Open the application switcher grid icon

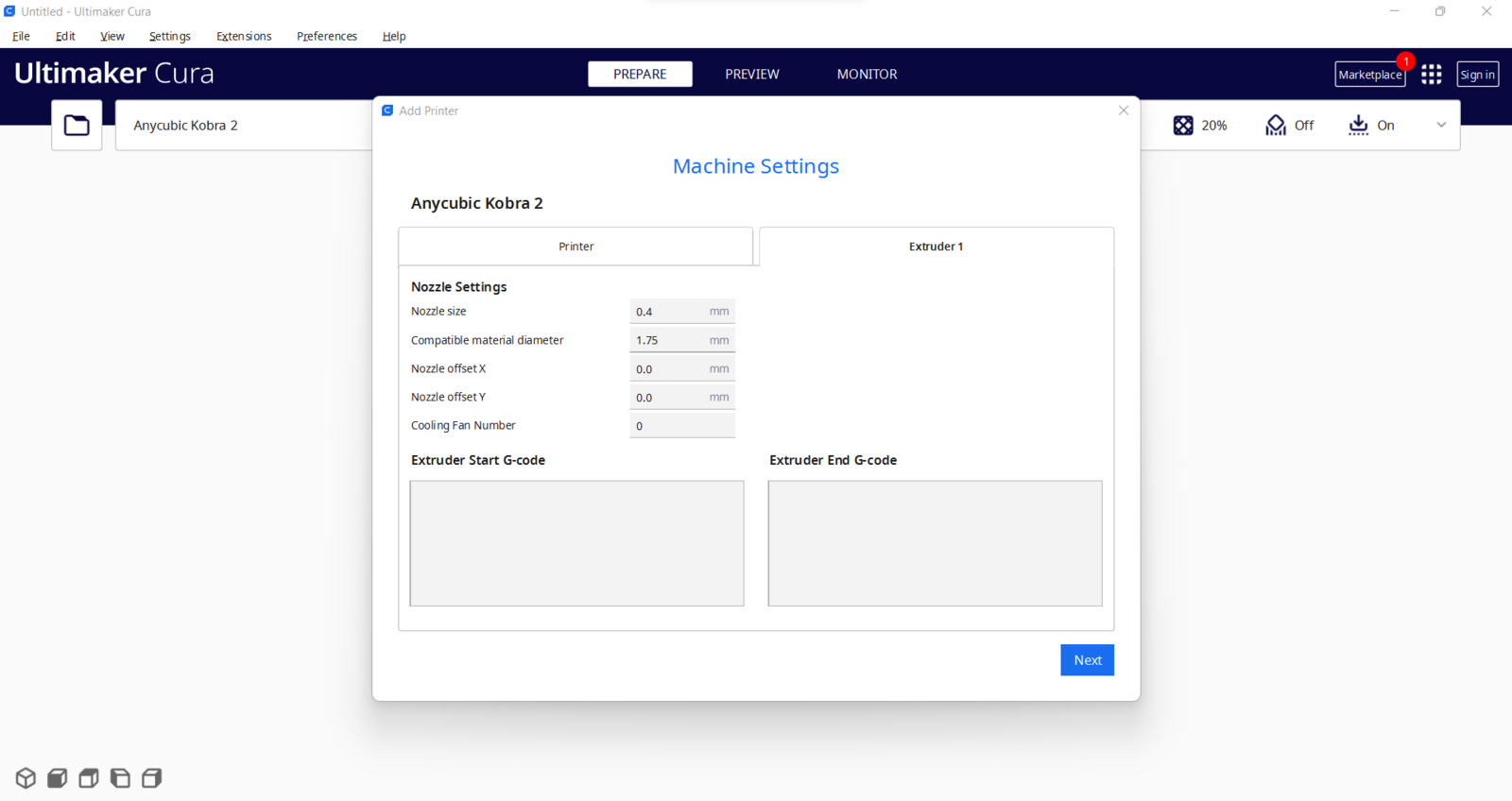pos(1432,75)
